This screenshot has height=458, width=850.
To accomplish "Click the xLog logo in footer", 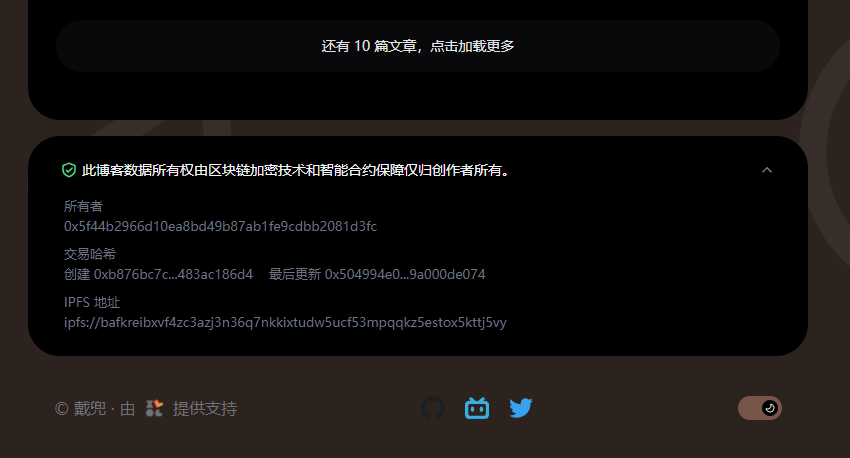I will (x=154, y=408).
